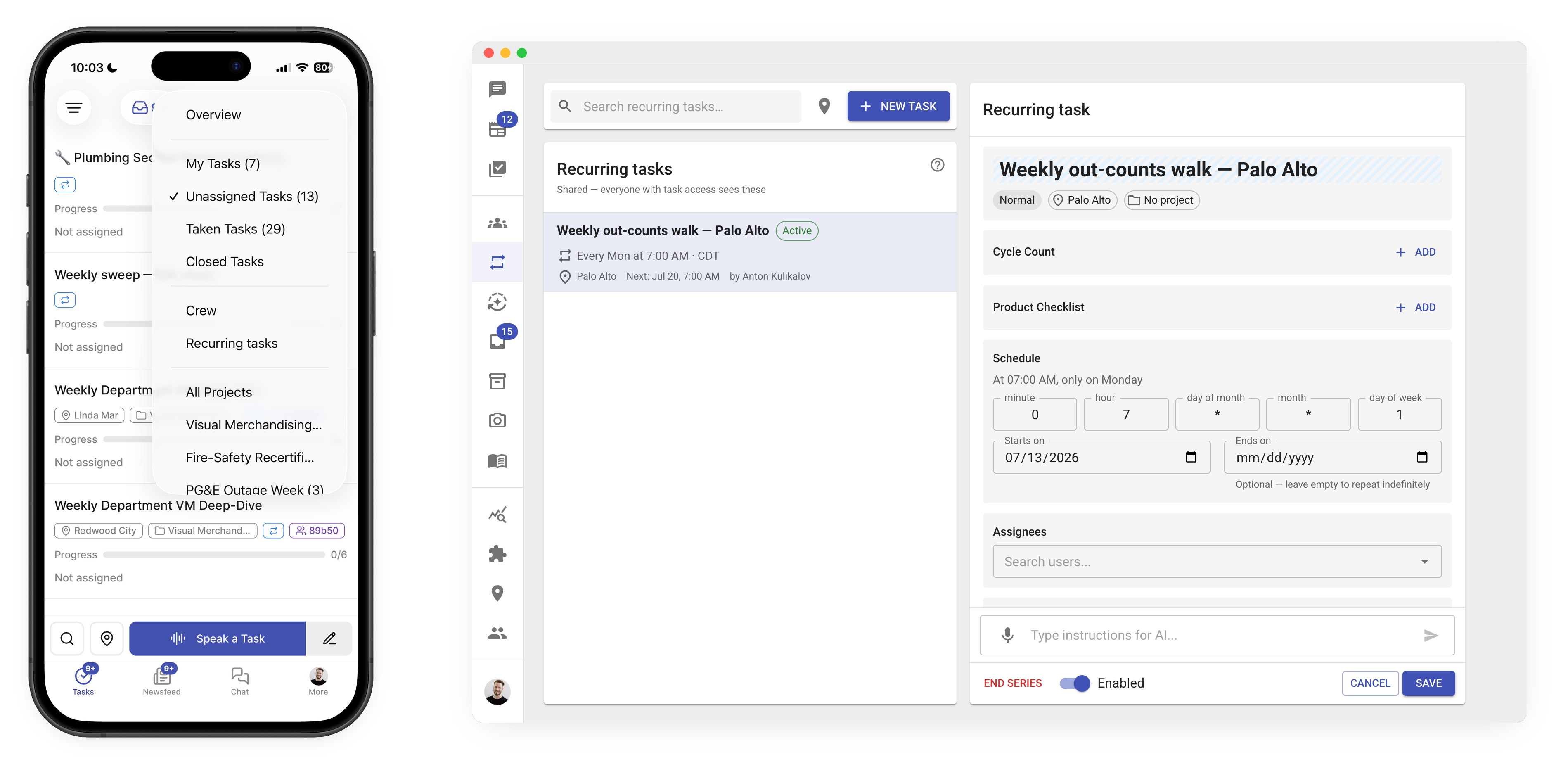Click the CANCEL button

(1370, 683)
